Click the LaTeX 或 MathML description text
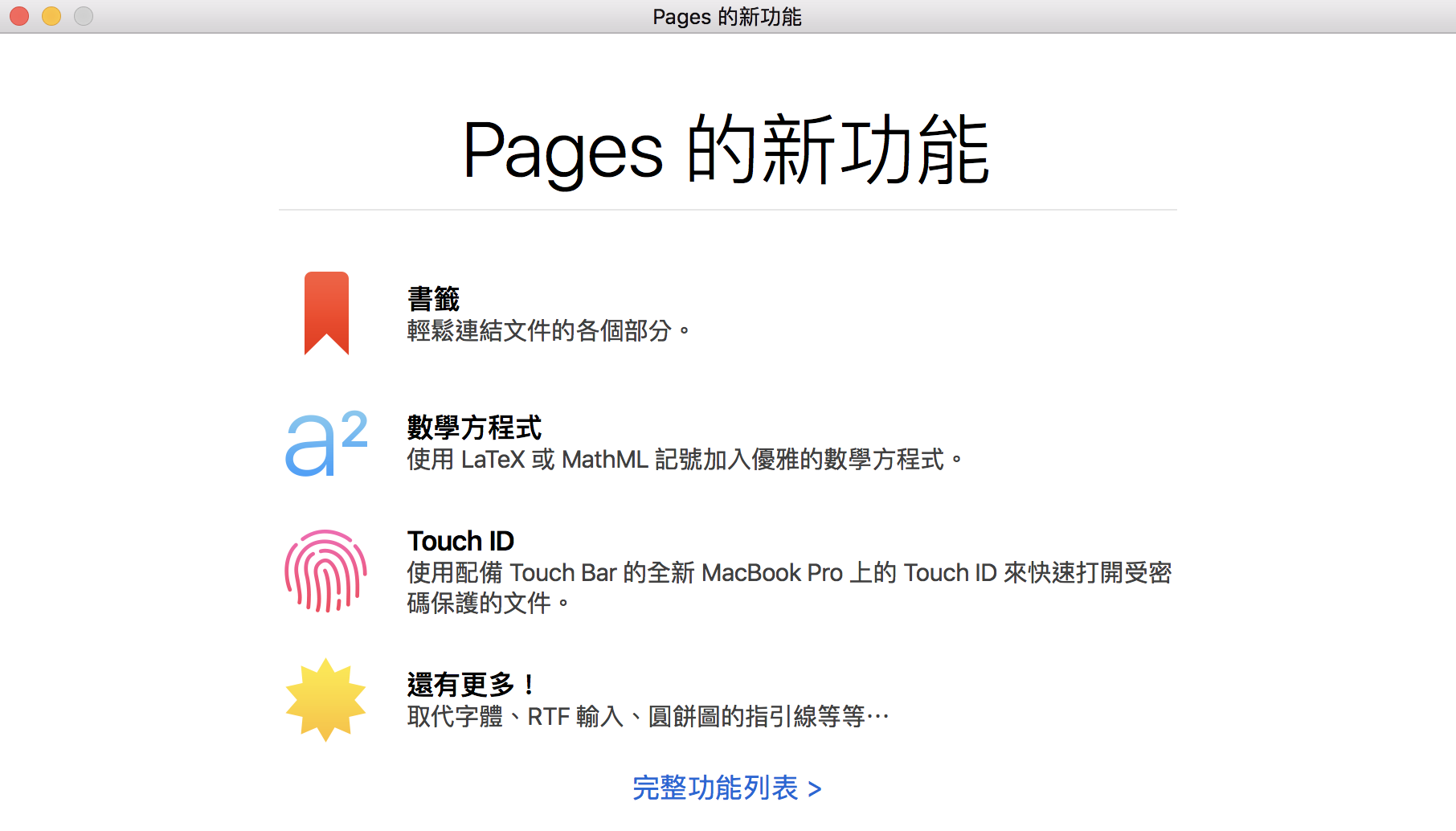This screenshot has height=831, width=1456. (x=683, y=460)
